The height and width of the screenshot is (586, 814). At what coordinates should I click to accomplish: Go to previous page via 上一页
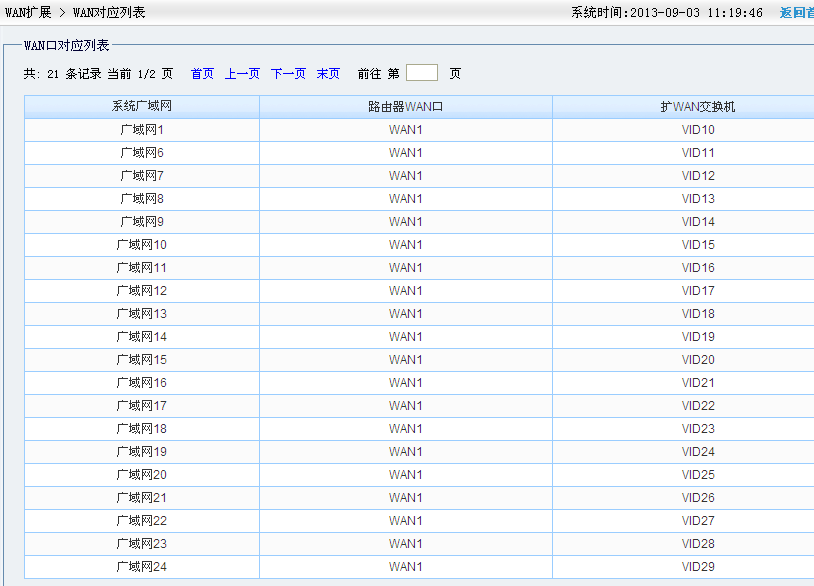click(x=242, y=74)
